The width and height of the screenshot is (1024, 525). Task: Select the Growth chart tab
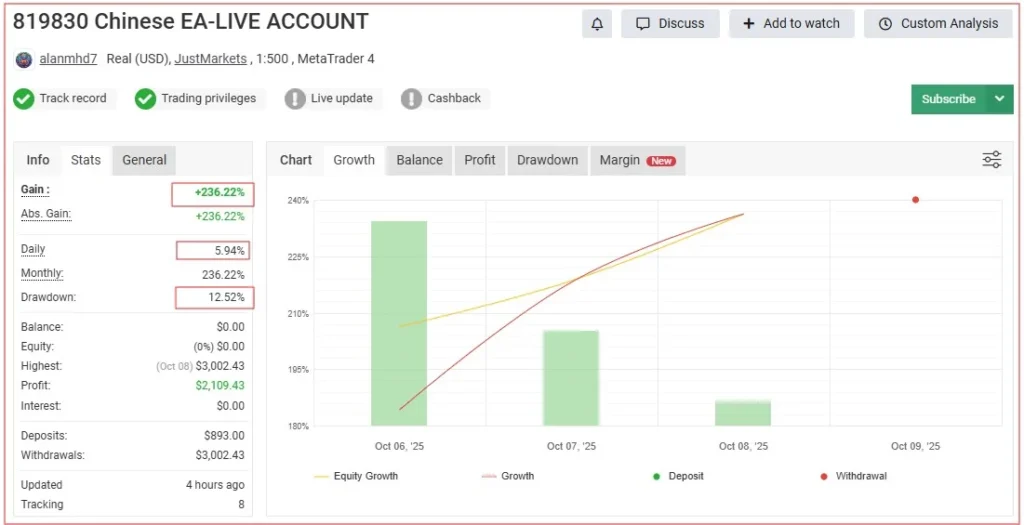(x=354, y=160)
